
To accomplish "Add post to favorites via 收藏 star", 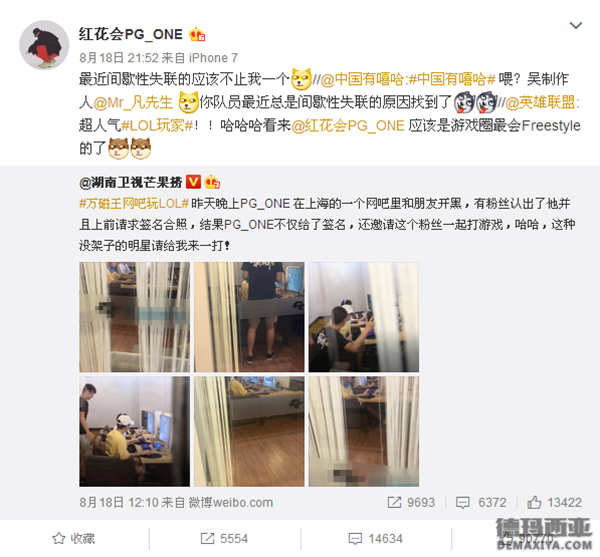I will [73, 539].
